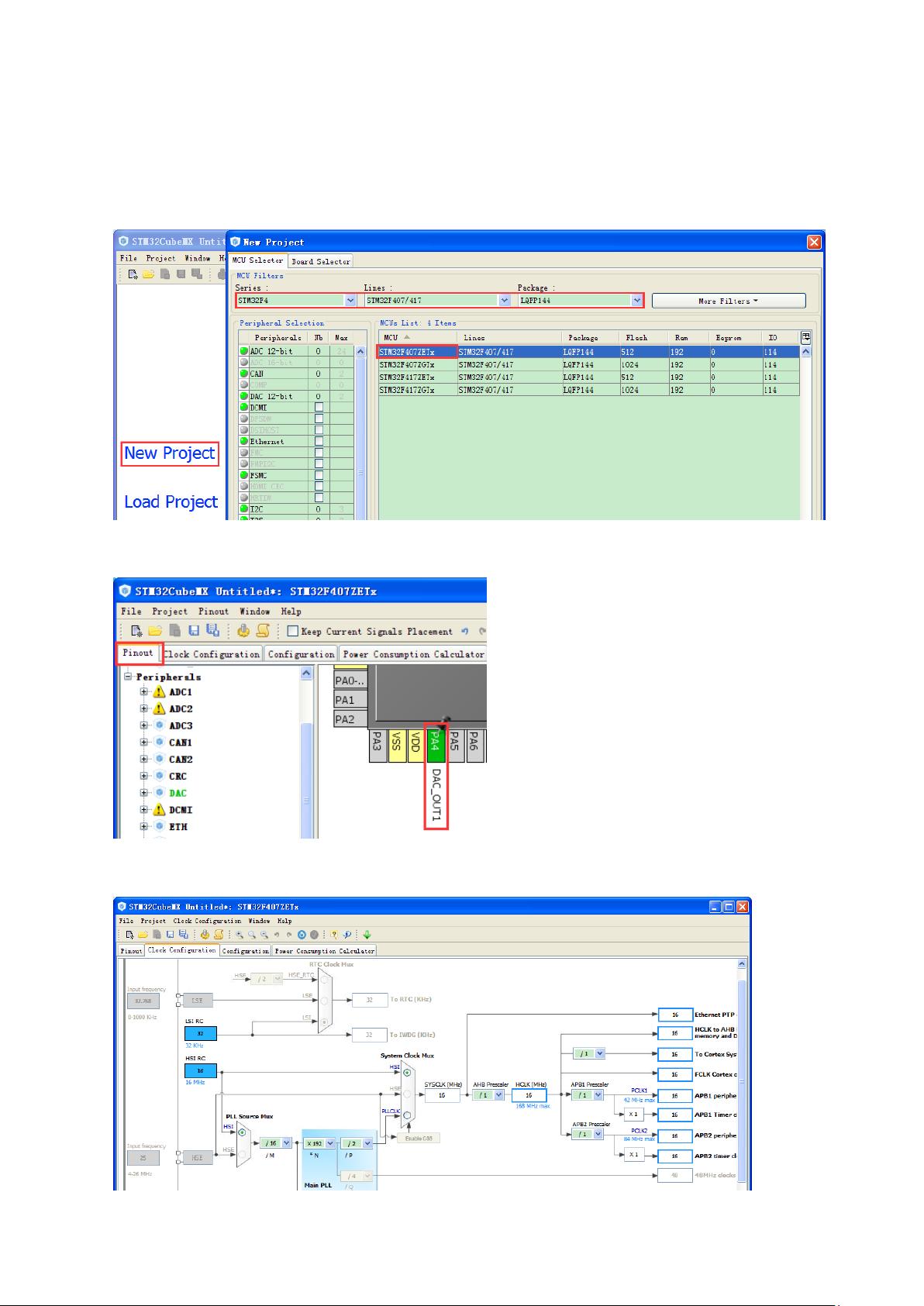The image size is (924, 1306).
Task: Open Power Consumption Calculator tab in Clock window
Action: point(325,951)
